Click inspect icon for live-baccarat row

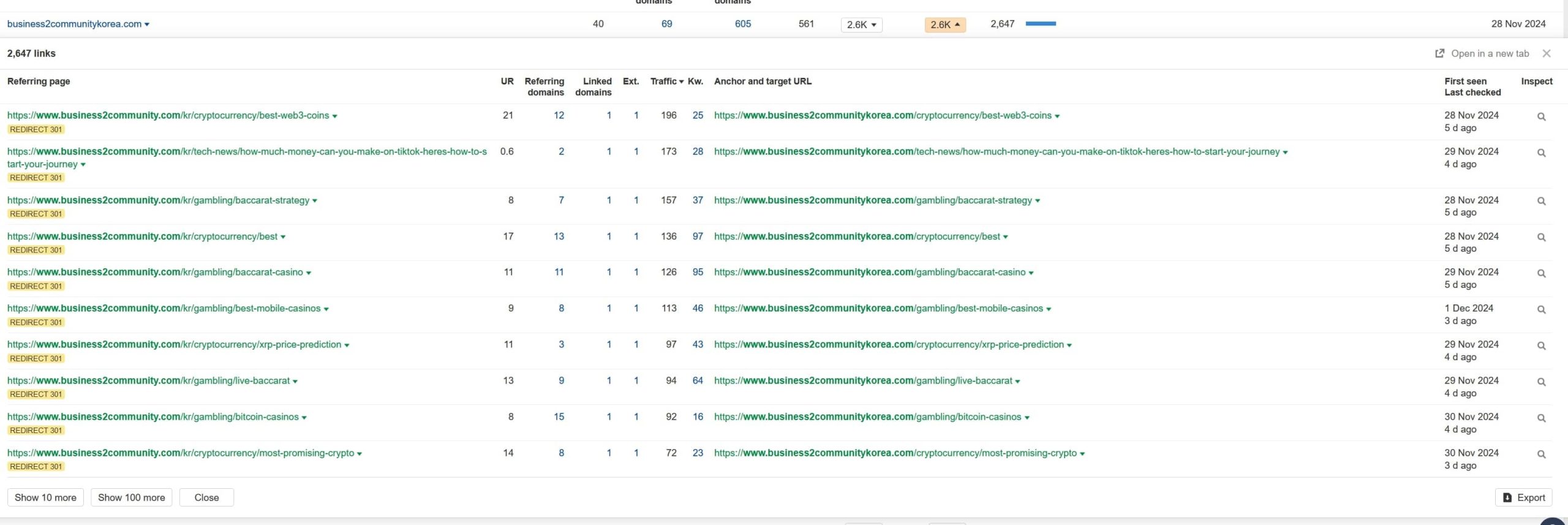pyautogui.click(x=1541, y=382)
